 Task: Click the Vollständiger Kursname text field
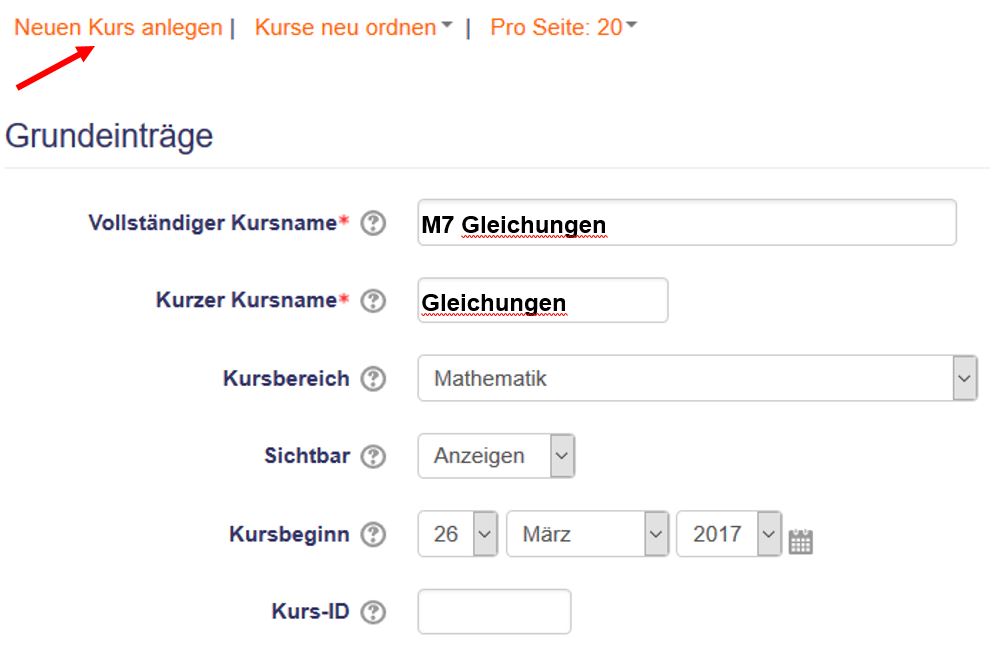click(x=686, y=223)
